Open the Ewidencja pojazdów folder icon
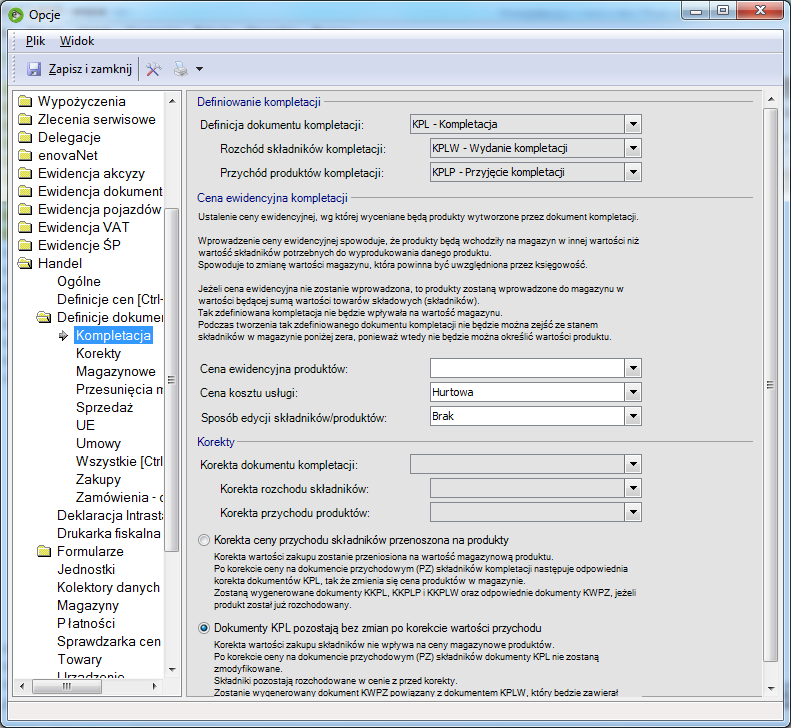Viewport: 791px width, 728px height. point(25,209)
